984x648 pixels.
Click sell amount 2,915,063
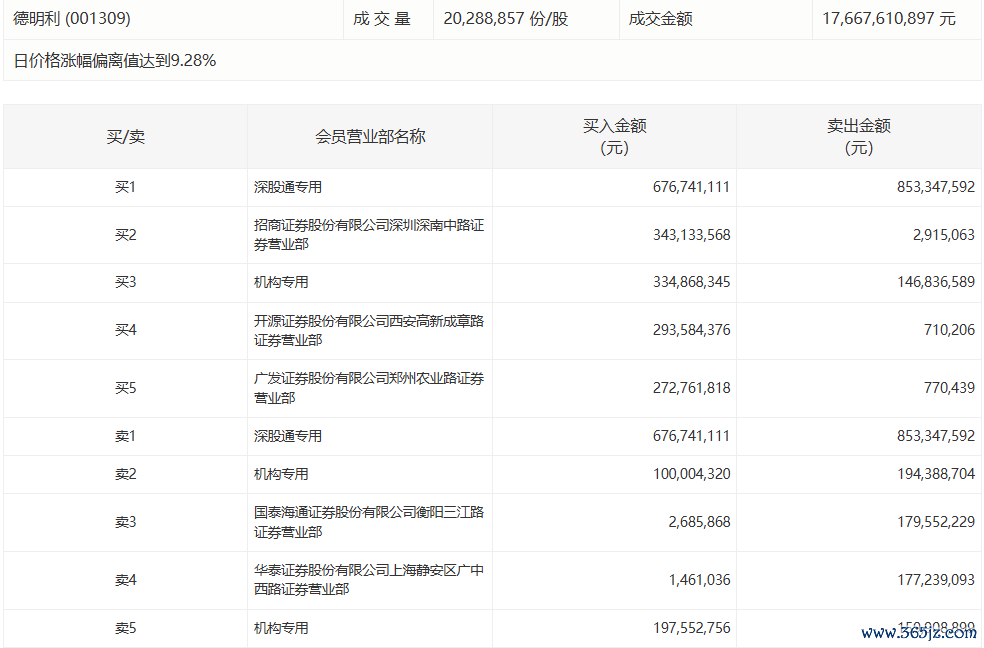[x=944, y=235]
